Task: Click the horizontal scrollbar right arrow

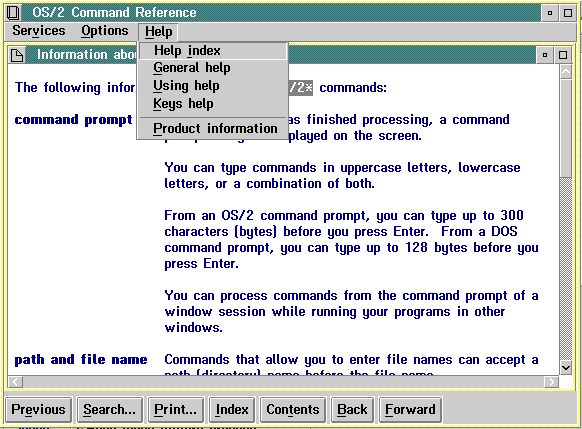Action: (x=552, y=381)
